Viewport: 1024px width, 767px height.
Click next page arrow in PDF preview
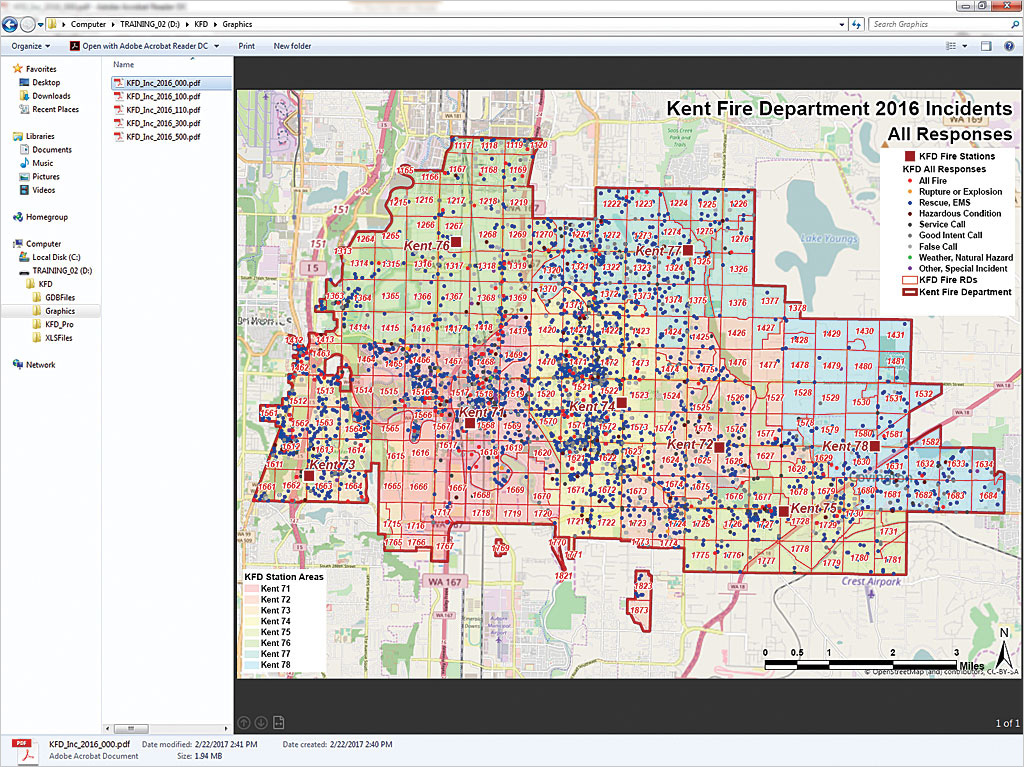[261, 723]
